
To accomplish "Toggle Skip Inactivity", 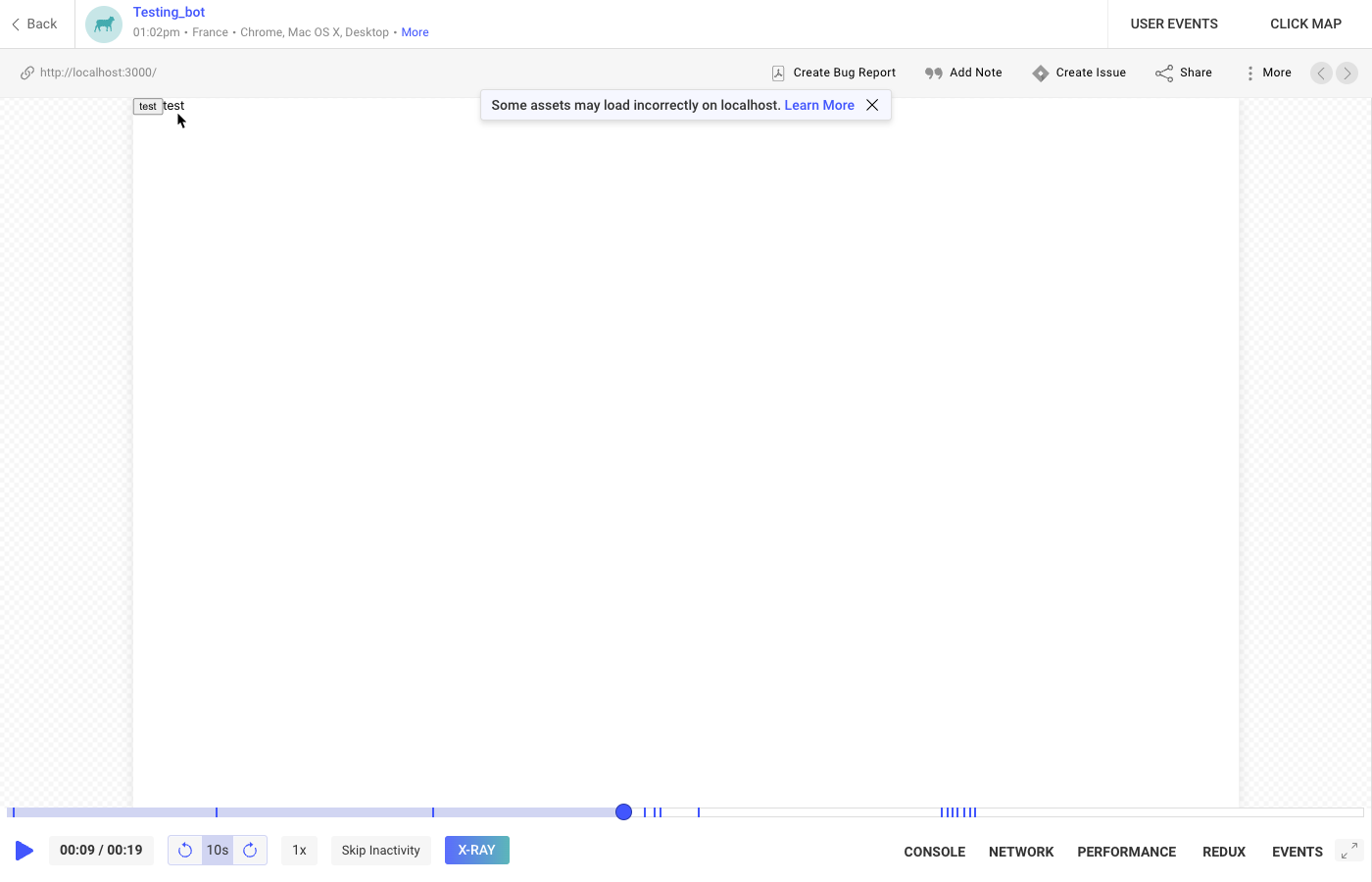I will coord(380,851).
